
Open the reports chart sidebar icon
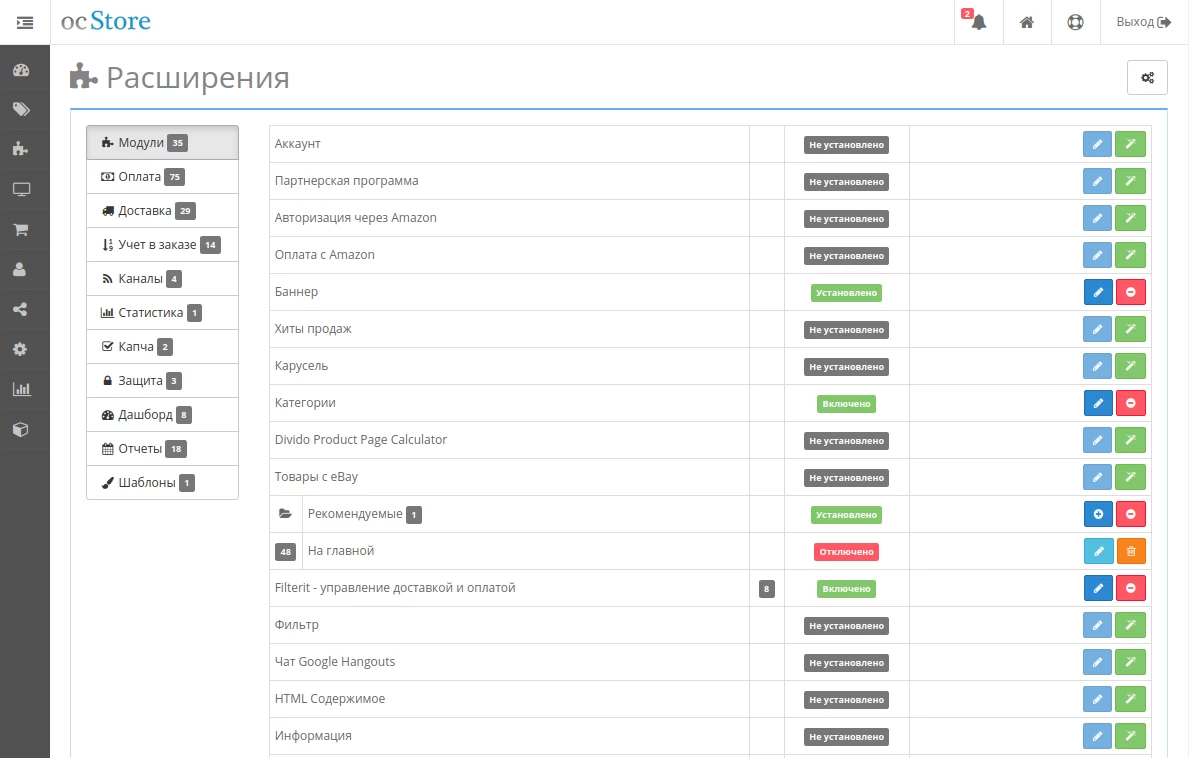21,390
